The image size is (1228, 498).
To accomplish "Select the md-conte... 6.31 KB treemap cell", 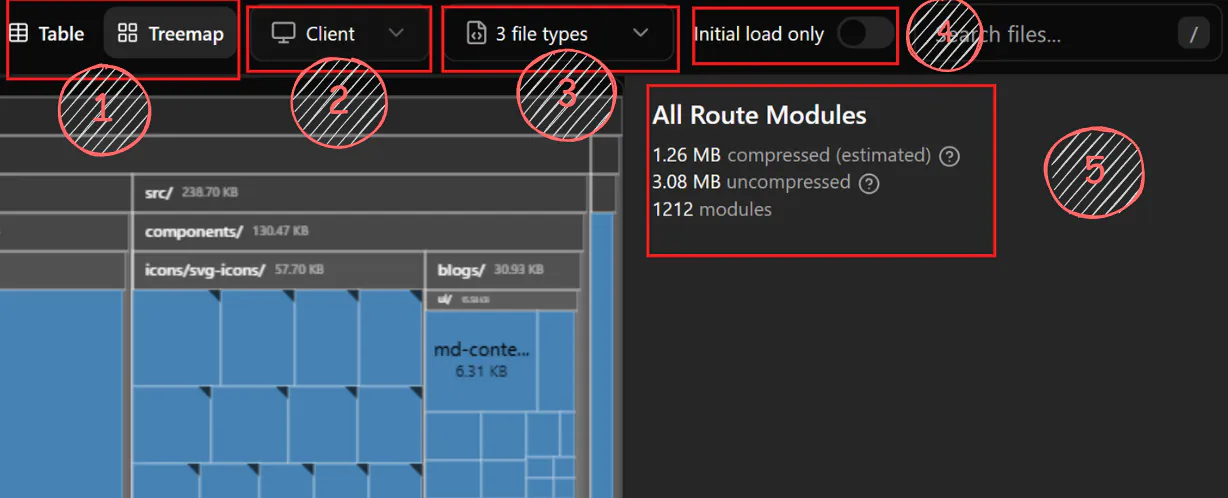I will [x=481, y=360].
